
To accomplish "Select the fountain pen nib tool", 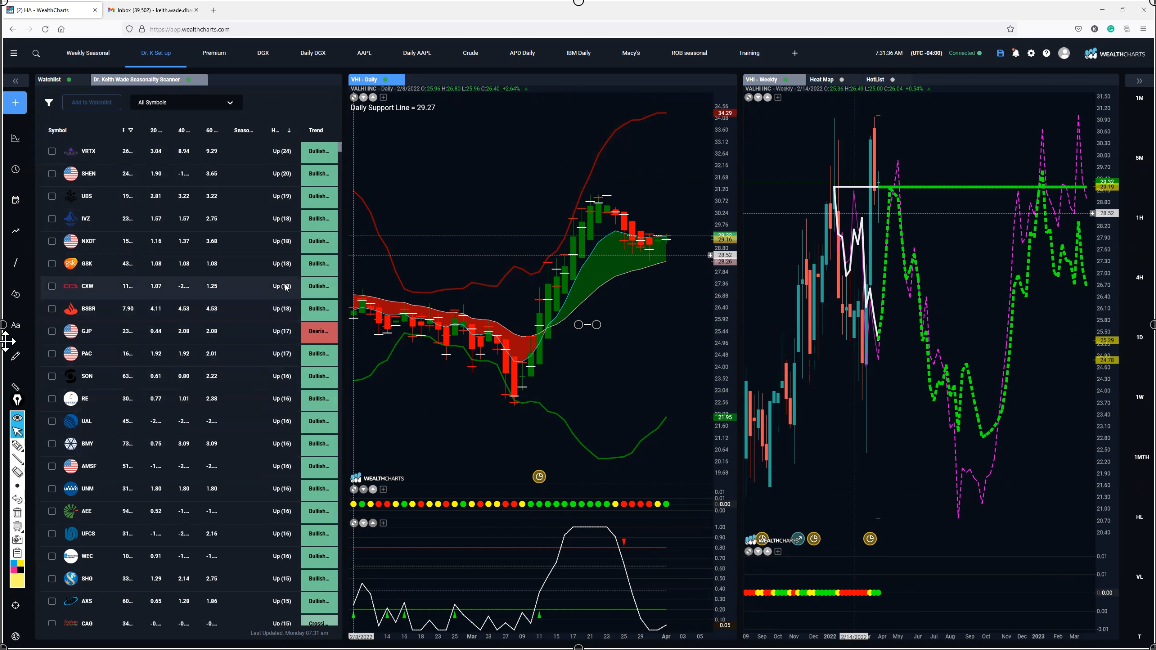I will 17,399.
